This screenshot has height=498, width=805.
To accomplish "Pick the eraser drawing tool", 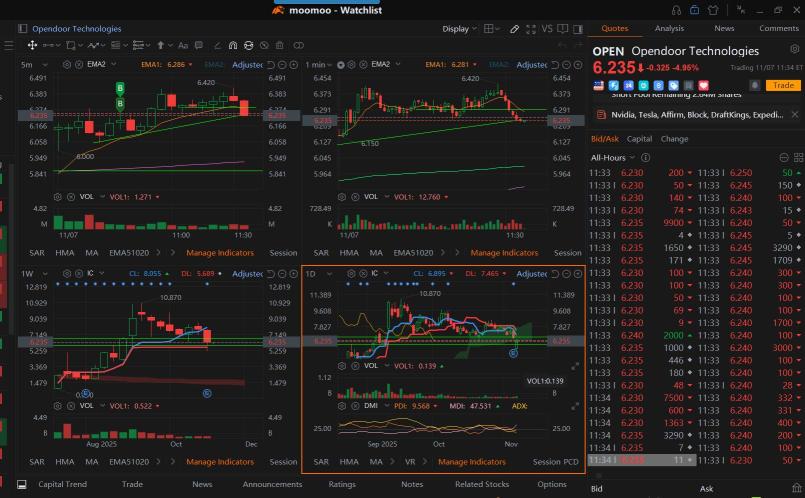I will [x=217, y=45].
